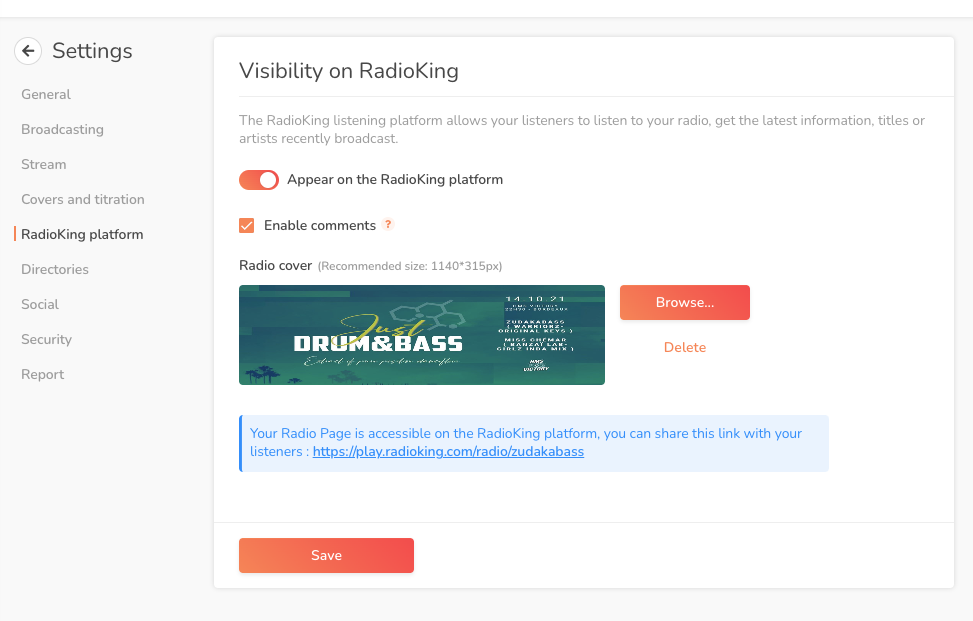Open the General settings section

pos(46,94)
